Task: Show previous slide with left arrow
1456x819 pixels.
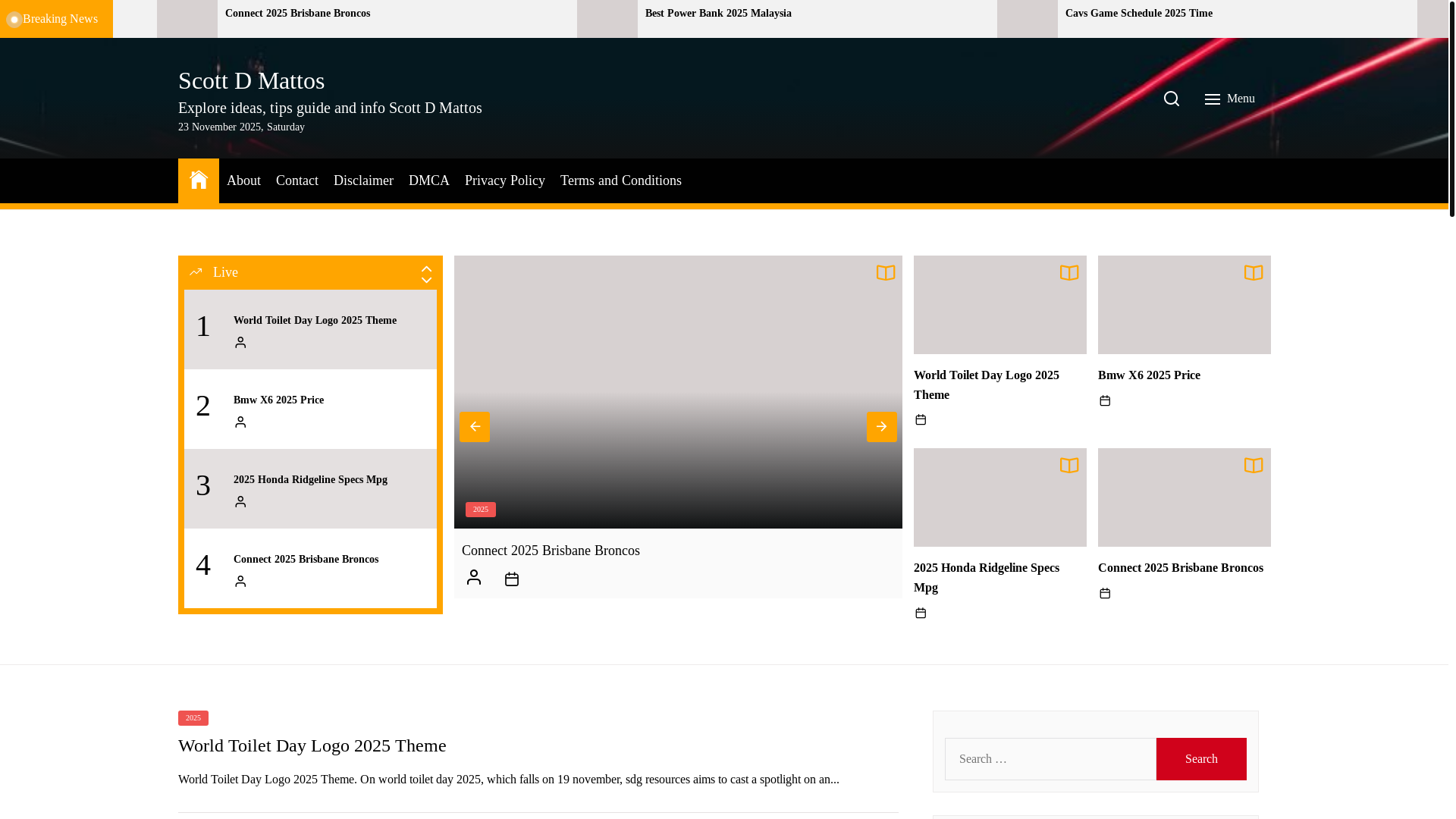Action: 475,427
